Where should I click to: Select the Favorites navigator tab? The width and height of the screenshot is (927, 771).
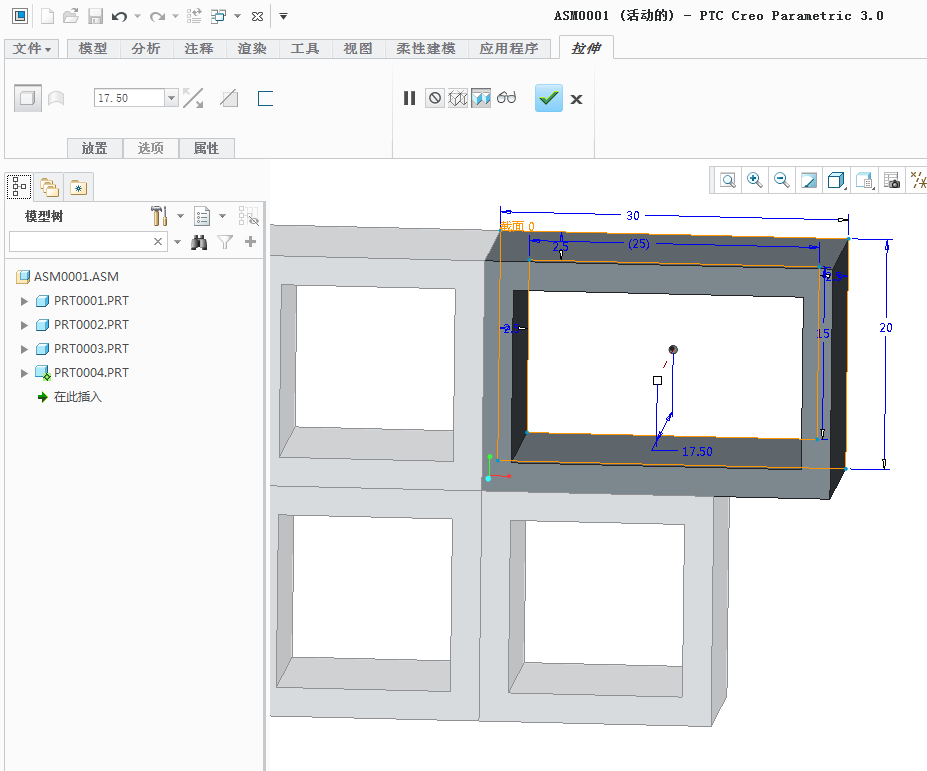[x=79, y=188]
